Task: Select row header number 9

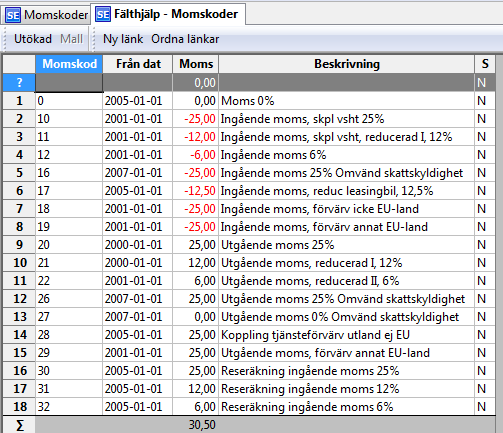Action: (x=19, y=245)
